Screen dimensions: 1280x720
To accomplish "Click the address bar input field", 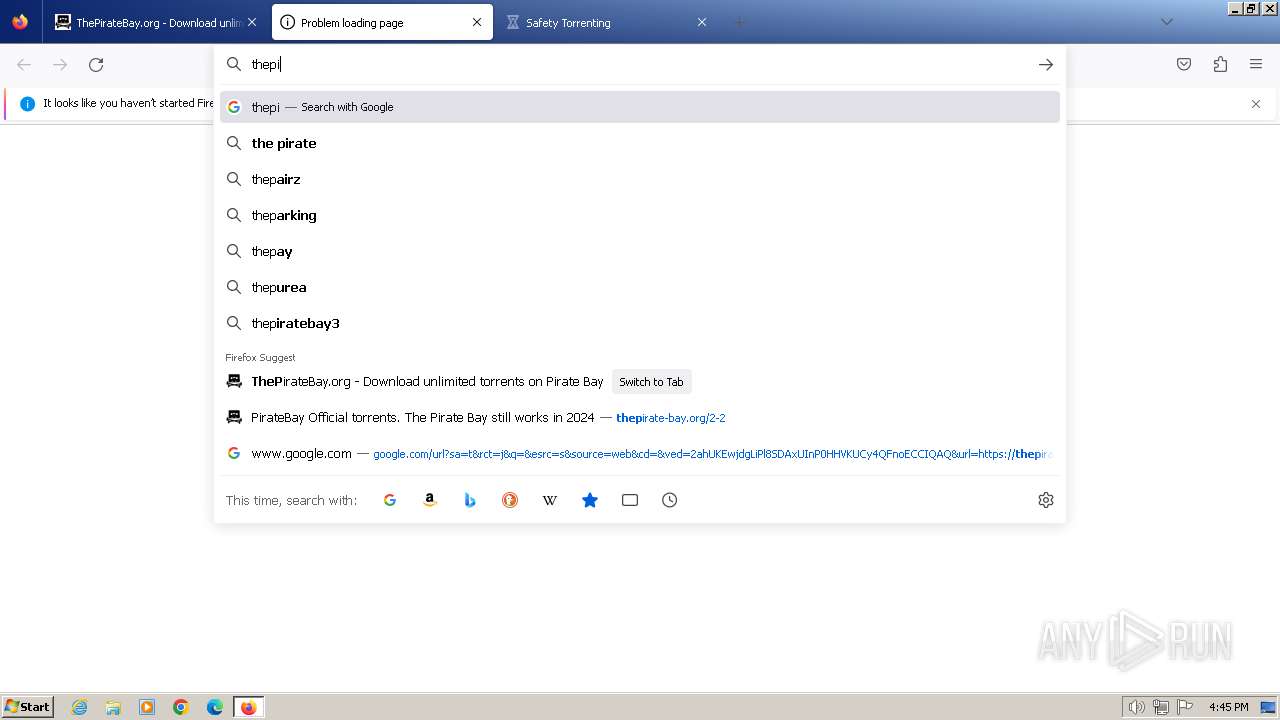I will (x=640, y=65).
